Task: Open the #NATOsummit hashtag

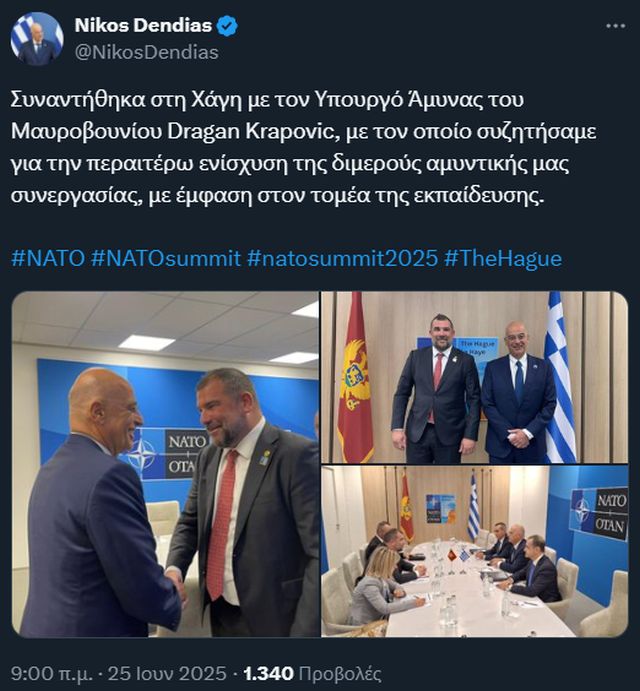Action: click(x=166, y=258)
